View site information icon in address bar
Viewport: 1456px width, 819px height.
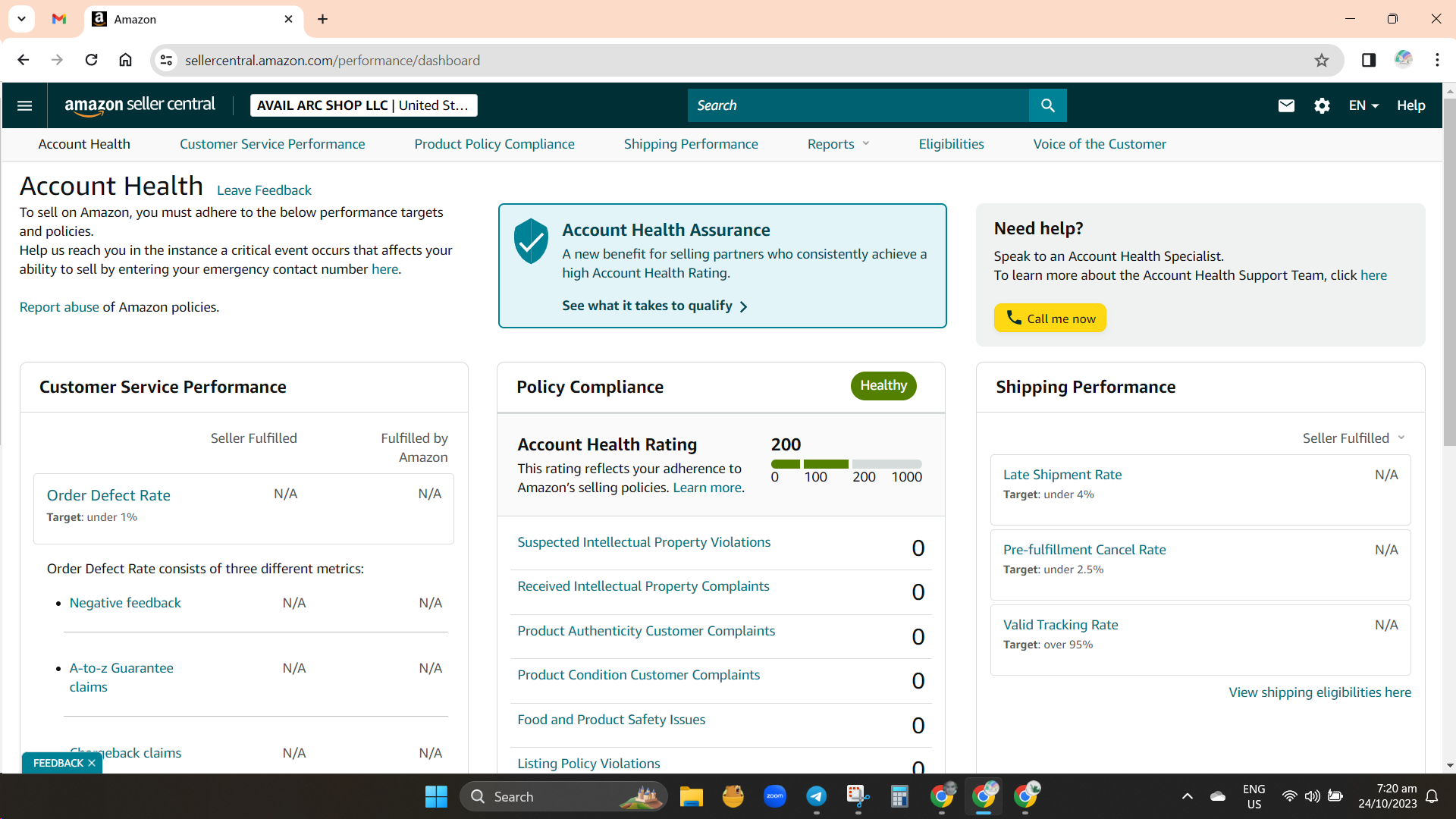pos(166,60)
